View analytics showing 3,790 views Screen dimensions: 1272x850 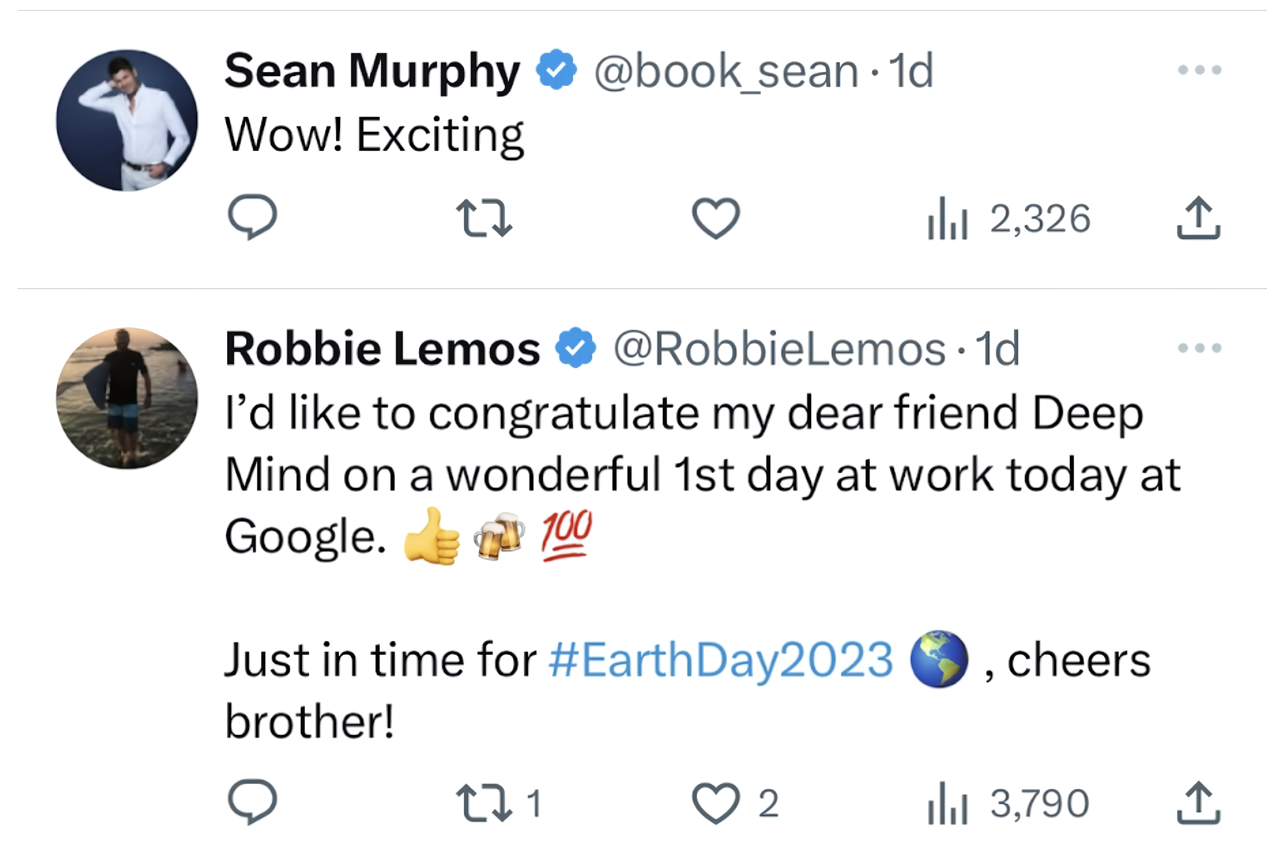coord(1008,803)
